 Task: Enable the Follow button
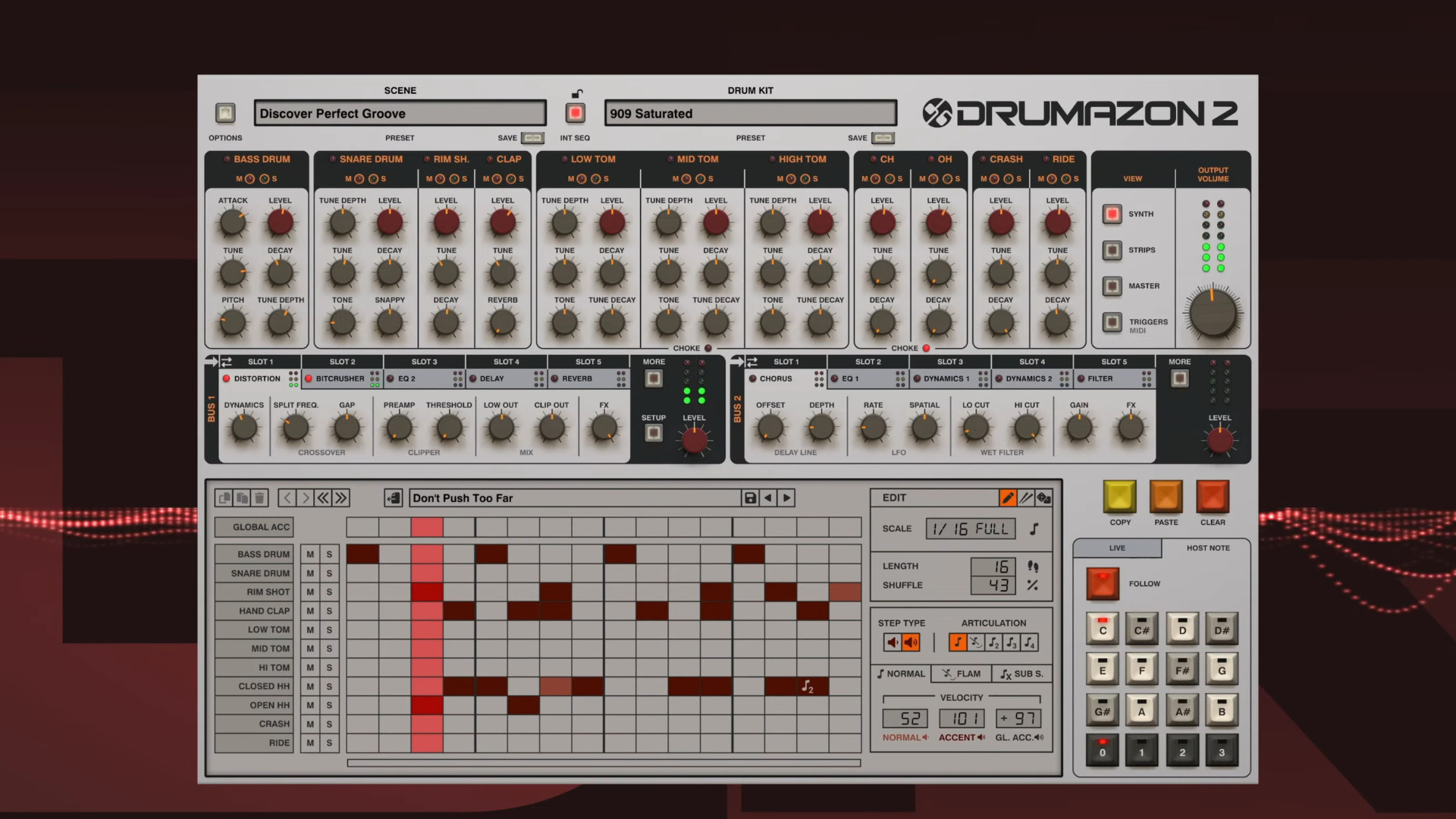pyautogui.click(x=1102, y=584)
